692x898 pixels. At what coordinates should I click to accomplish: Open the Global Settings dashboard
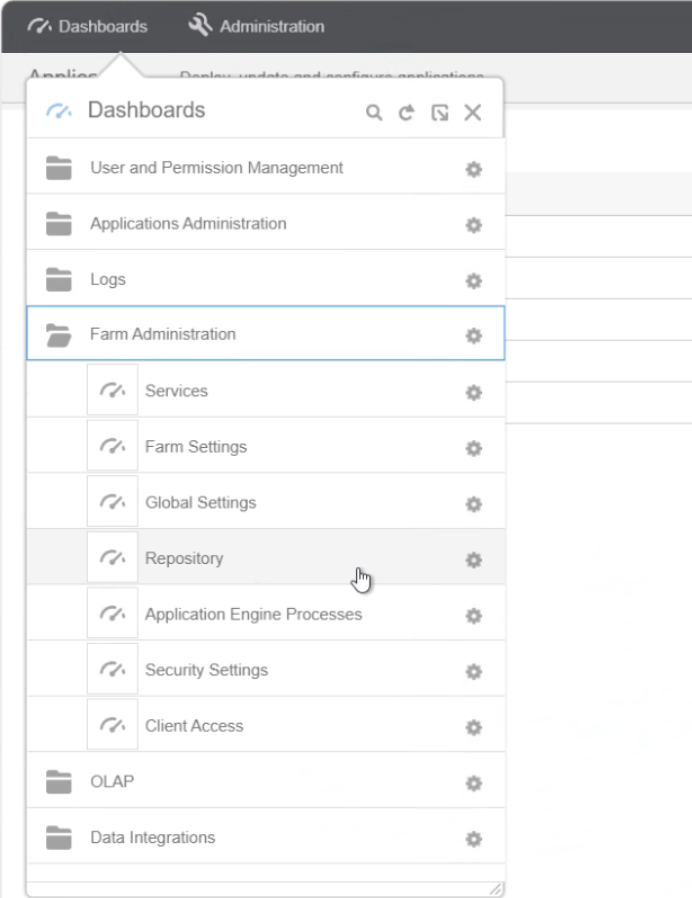tap(266, 502)
